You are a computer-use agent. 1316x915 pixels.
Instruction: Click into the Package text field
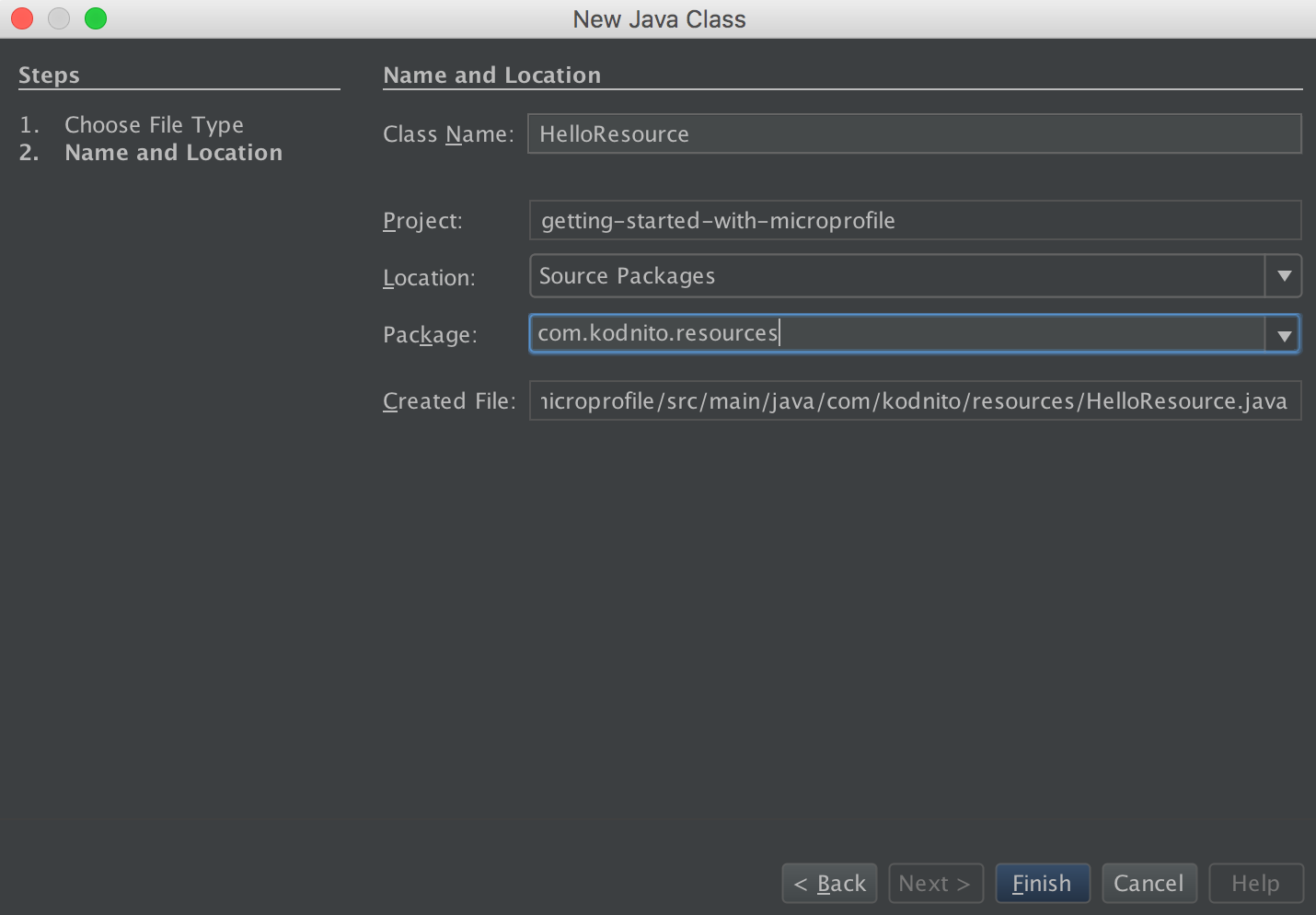point(897,333)
